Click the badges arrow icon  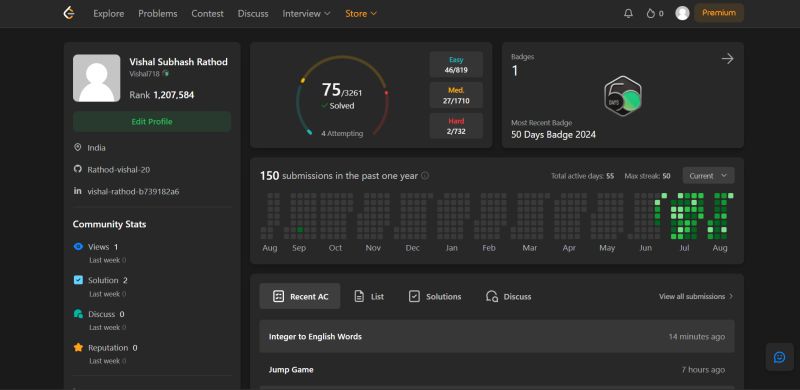727,59
